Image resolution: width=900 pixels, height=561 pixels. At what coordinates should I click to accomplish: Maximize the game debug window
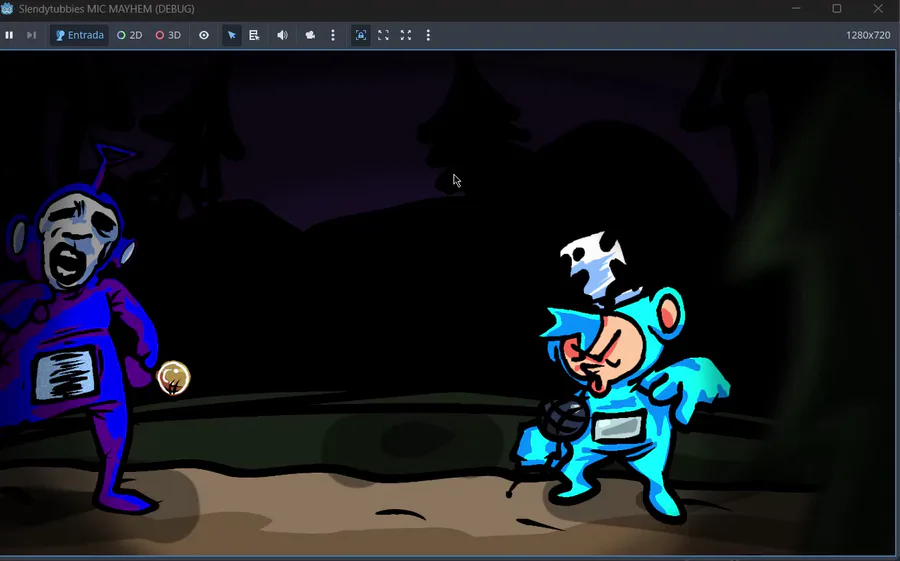point(837,9)
